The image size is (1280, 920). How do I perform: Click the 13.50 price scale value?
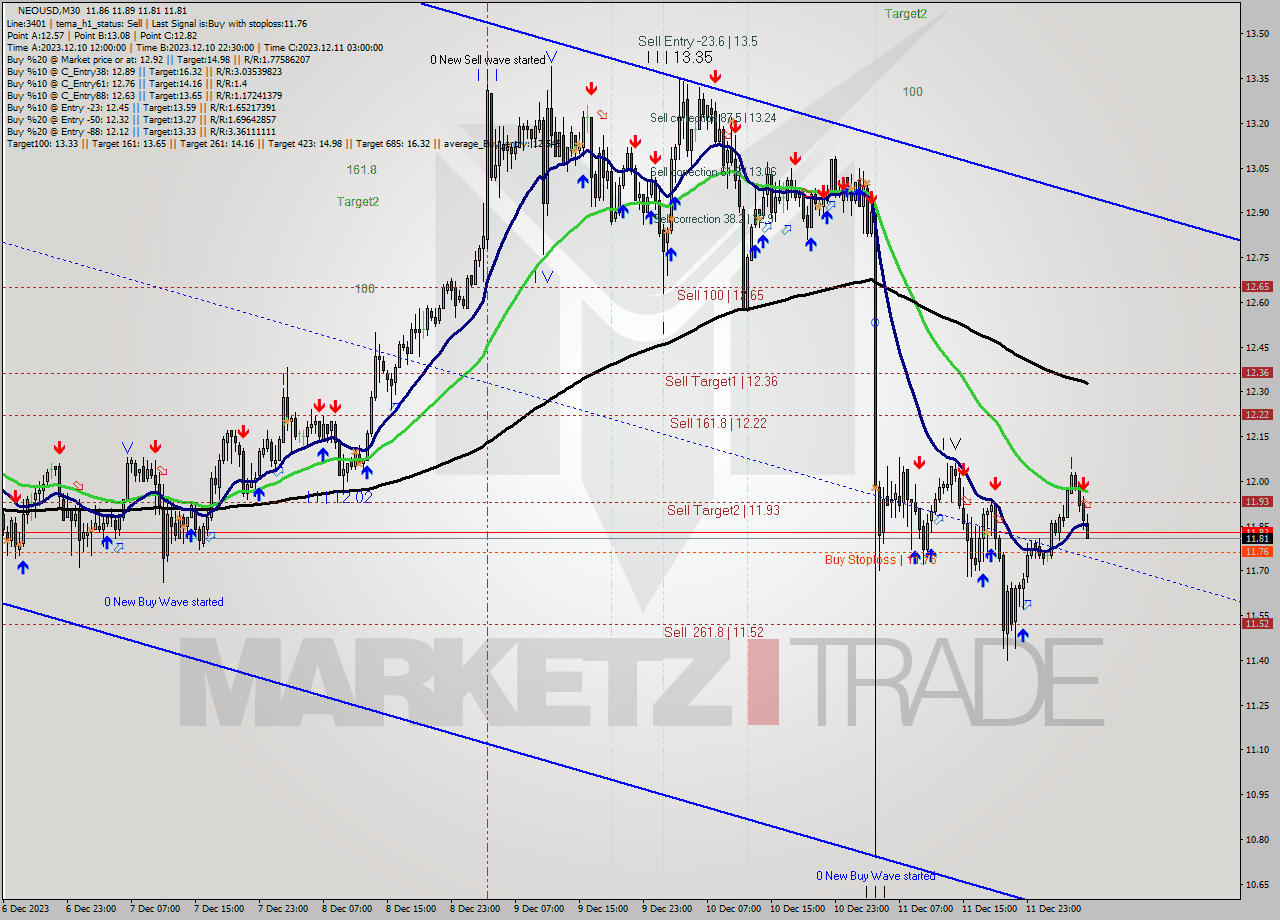click(1257, 34)
